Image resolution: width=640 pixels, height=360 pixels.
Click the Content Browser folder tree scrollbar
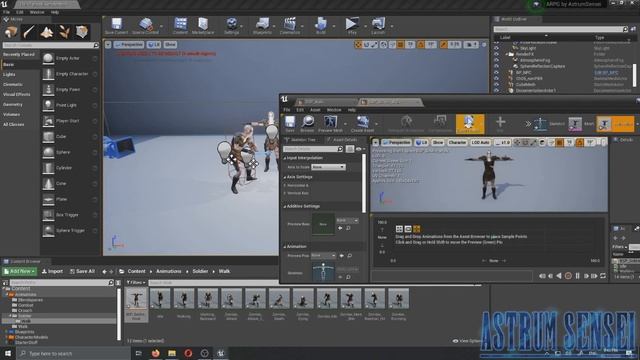point(119,314)
